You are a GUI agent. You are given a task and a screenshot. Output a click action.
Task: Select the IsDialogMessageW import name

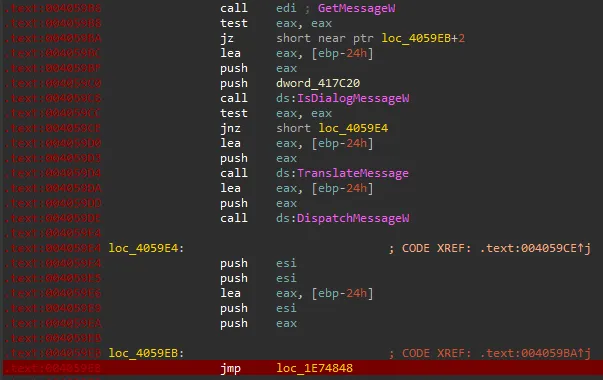coord(353,98)
